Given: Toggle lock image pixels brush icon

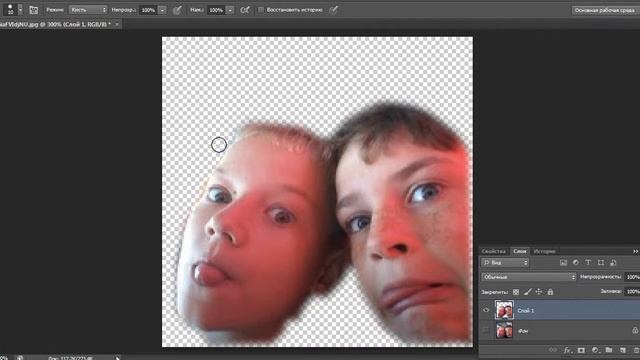Looking at the screenshot, I should point(527,291).
